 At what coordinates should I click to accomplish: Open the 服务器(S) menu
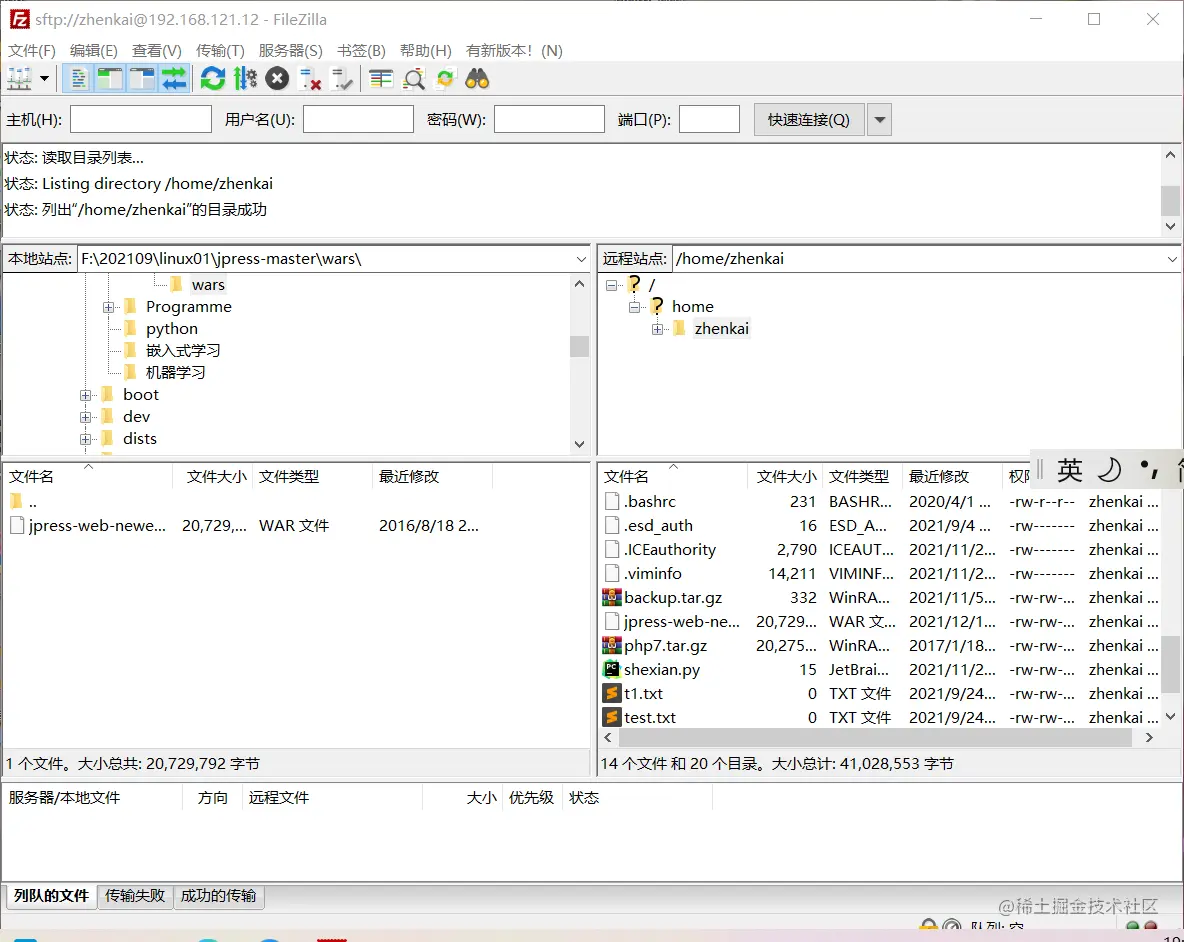pyautogui.click(x=291, y=51)
